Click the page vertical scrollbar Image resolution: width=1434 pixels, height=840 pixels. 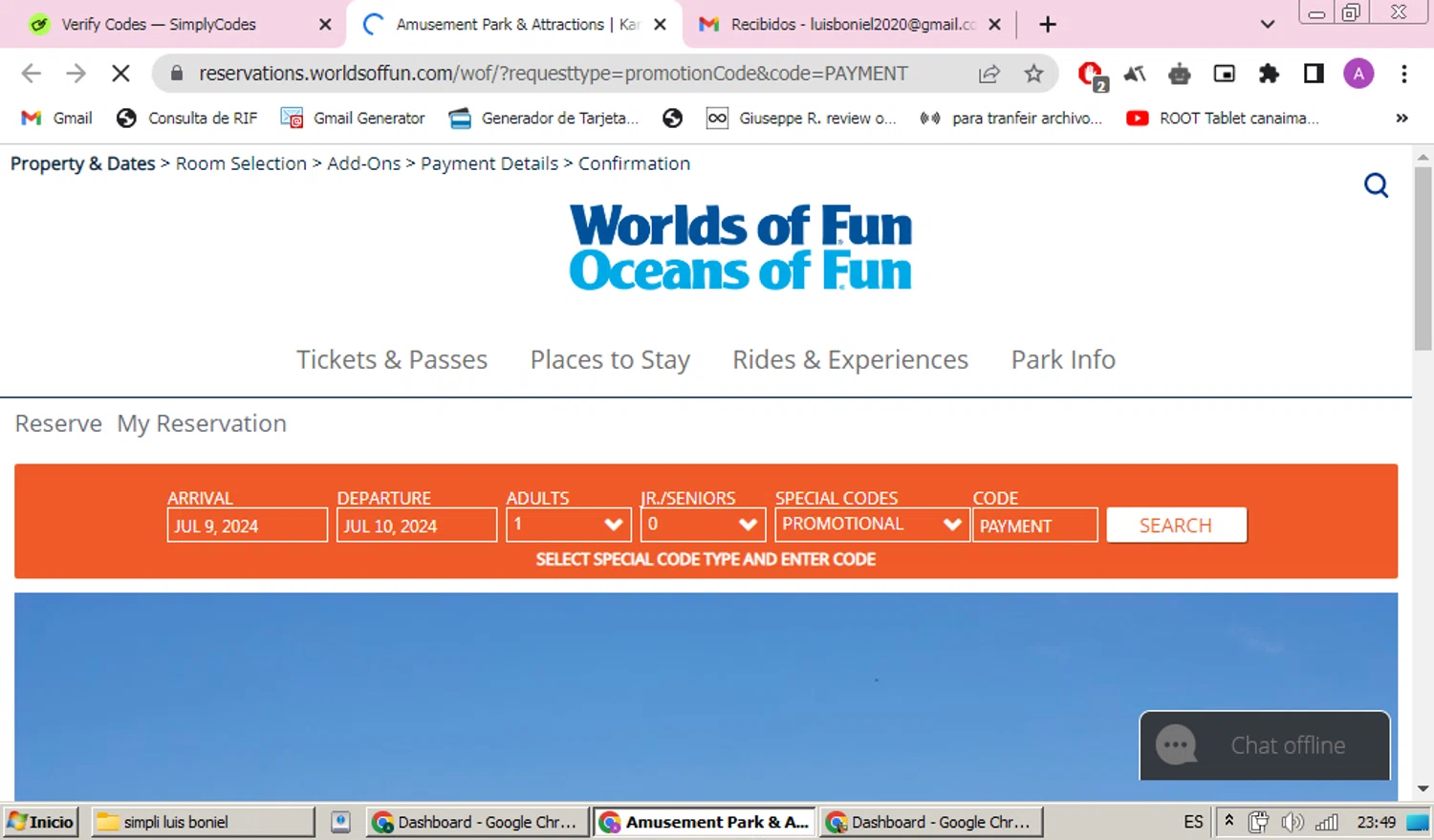coord(1423,259)
